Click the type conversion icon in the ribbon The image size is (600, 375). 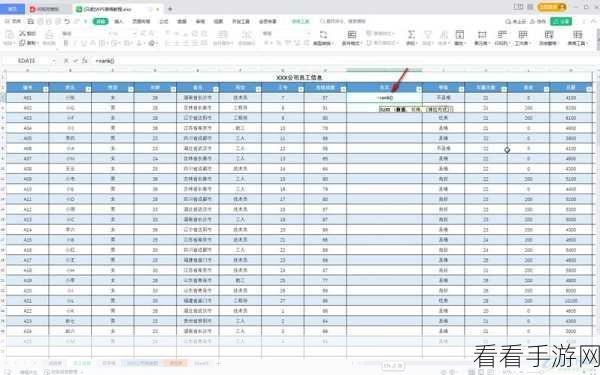(323, 35)
